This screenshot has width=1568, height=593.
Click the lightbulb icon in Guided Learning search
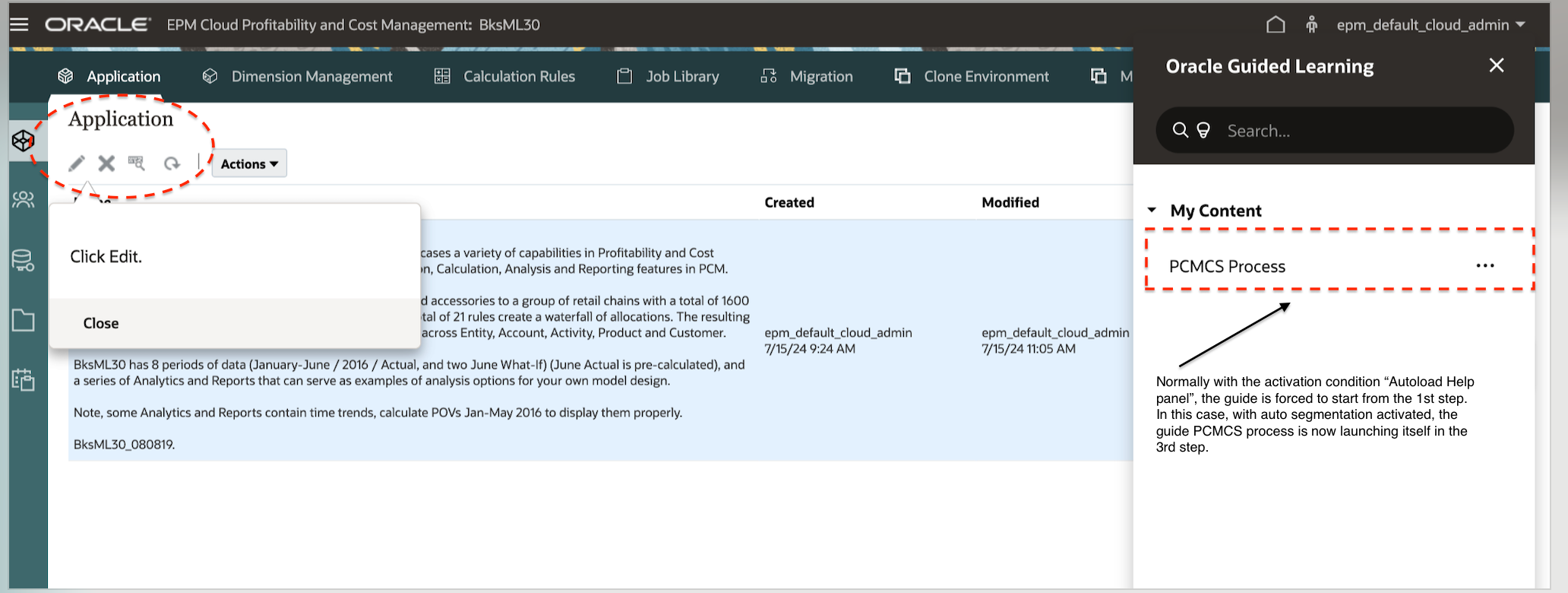tap(1203, 130)
